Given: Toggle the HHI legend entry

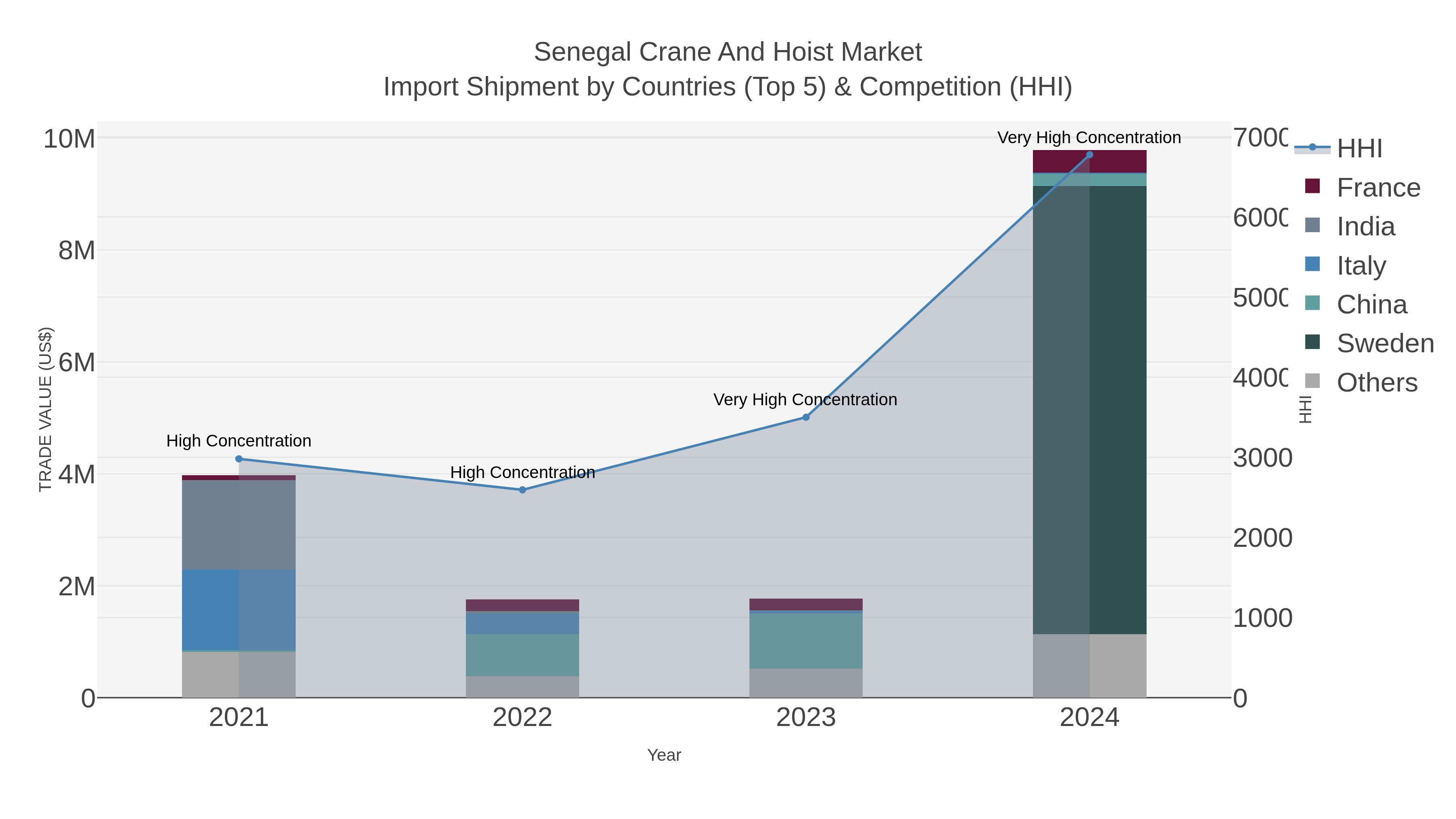Looking at the screenshot, I should click(1339, 148).
